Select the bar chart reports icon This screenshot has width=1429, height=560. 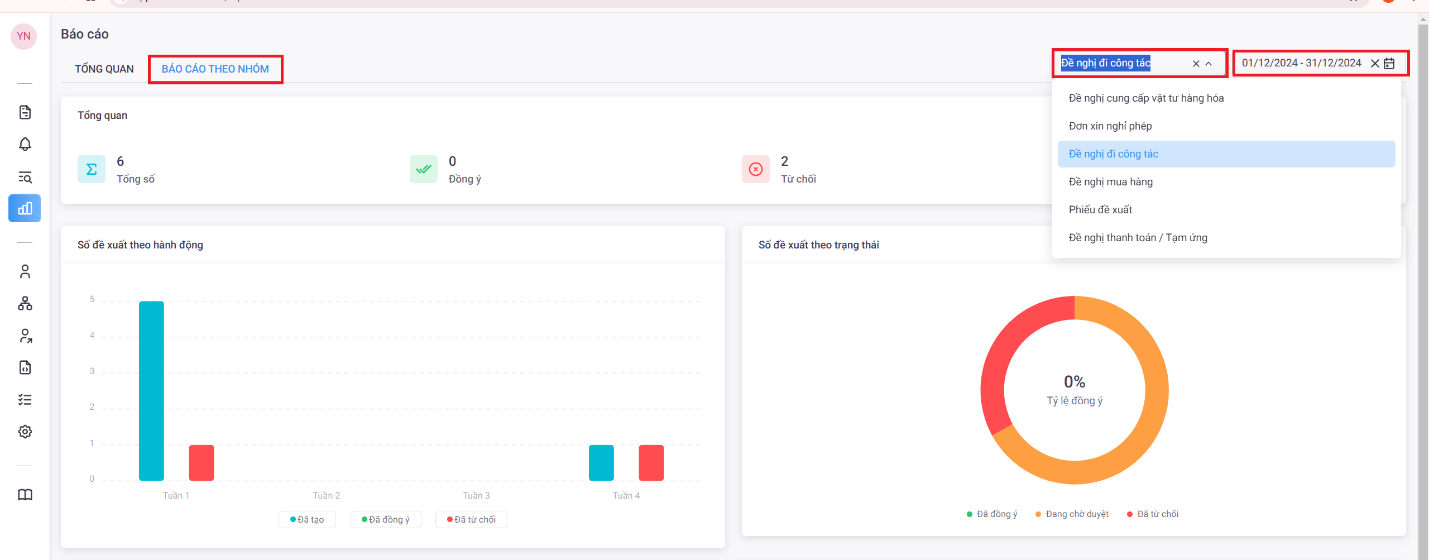click(x=25, y=208)
